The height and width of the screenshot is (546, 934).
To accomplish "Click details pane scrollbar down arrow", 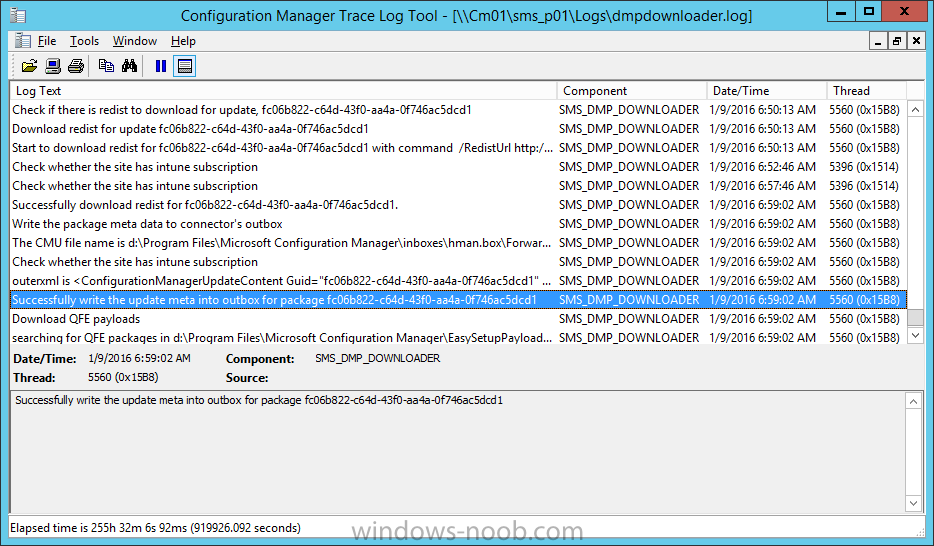I will pos(913,503).
